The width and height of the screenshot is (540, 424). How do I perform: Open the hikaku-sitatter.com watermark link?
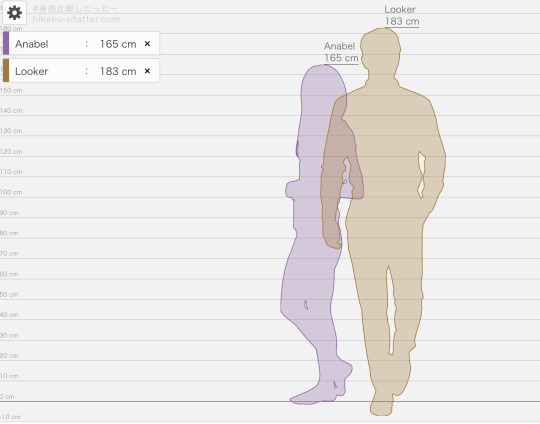point(76,19)
